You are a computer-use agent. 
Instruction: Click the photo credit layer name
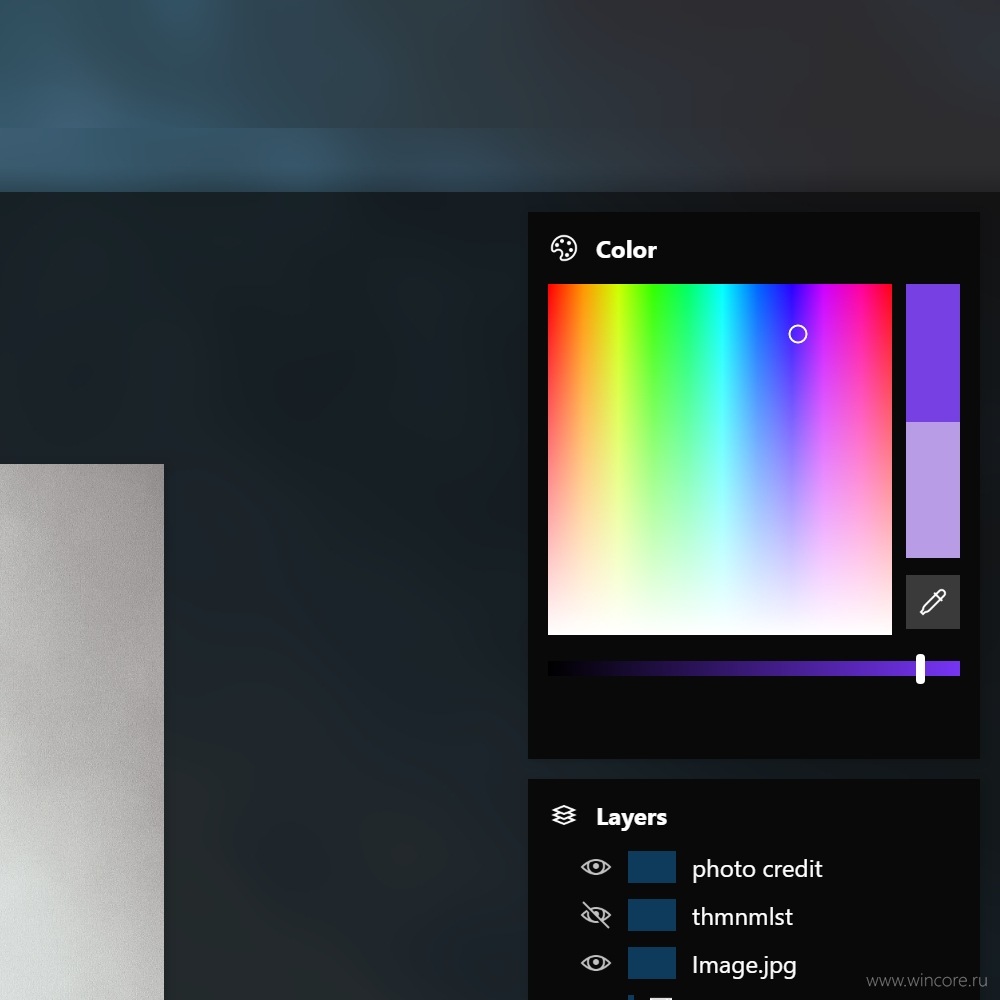click(x=757, y=869)
